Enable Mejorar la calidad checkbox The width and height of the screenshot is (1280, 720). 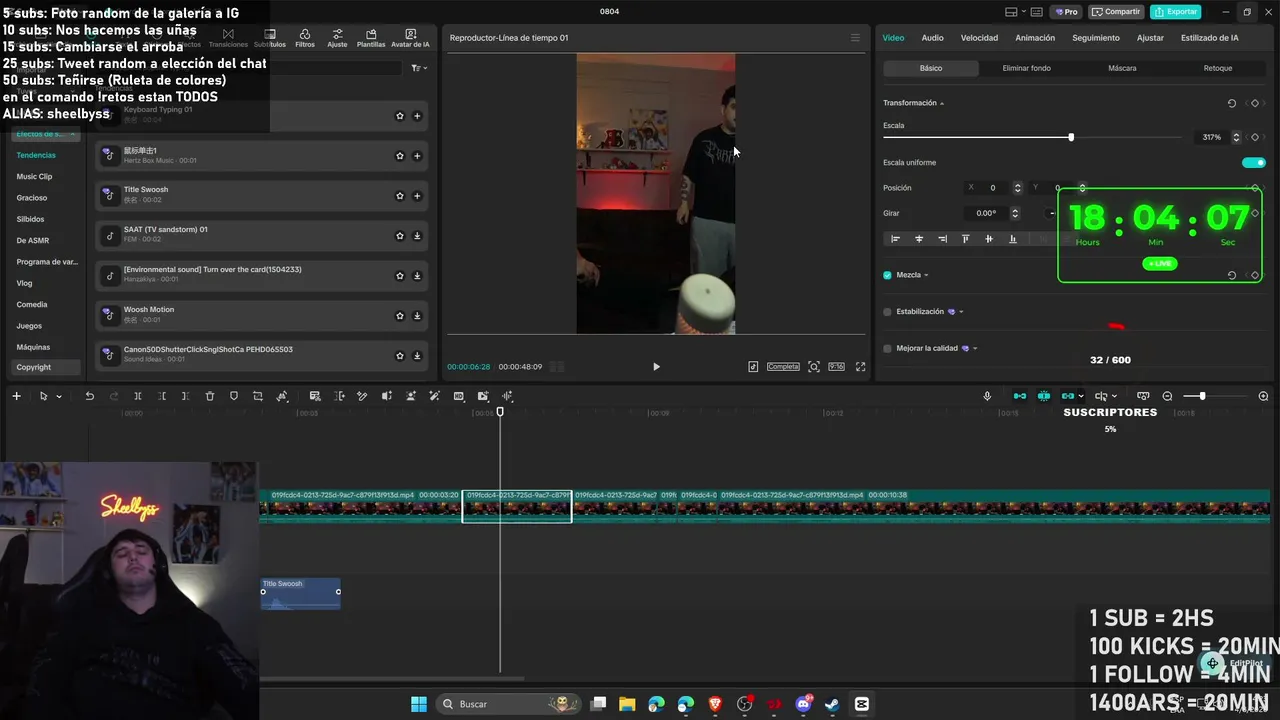pyautogui.click(x=887, y=349)
